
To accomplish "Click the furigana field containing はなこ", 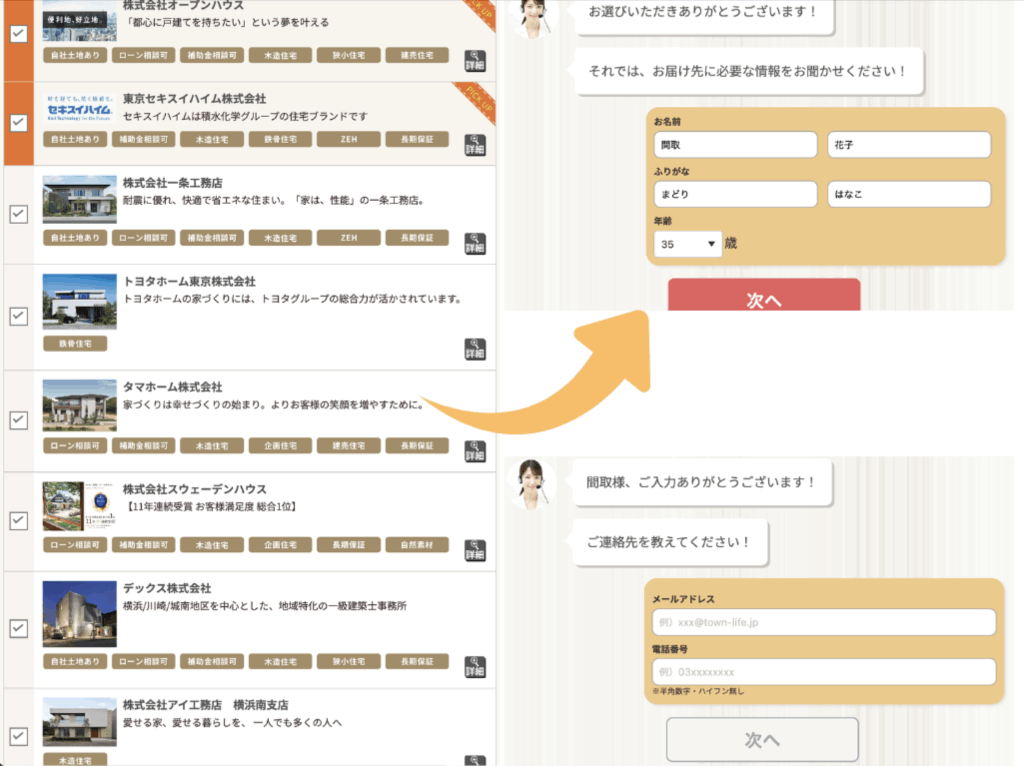I will [x=909, y=194].
